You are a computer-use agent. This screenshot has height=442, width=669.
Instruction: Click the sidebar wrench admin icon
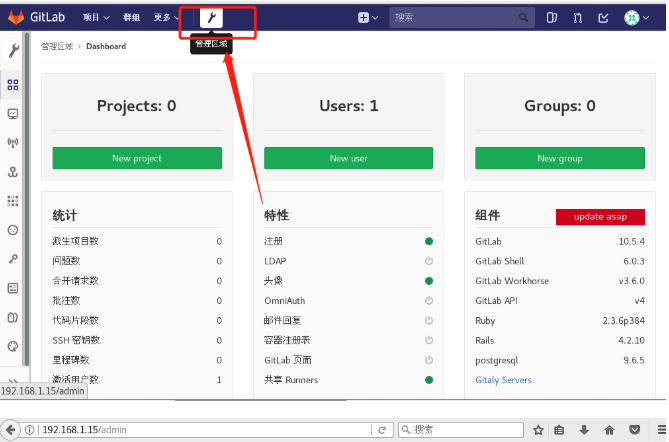[x=13, y=50]
